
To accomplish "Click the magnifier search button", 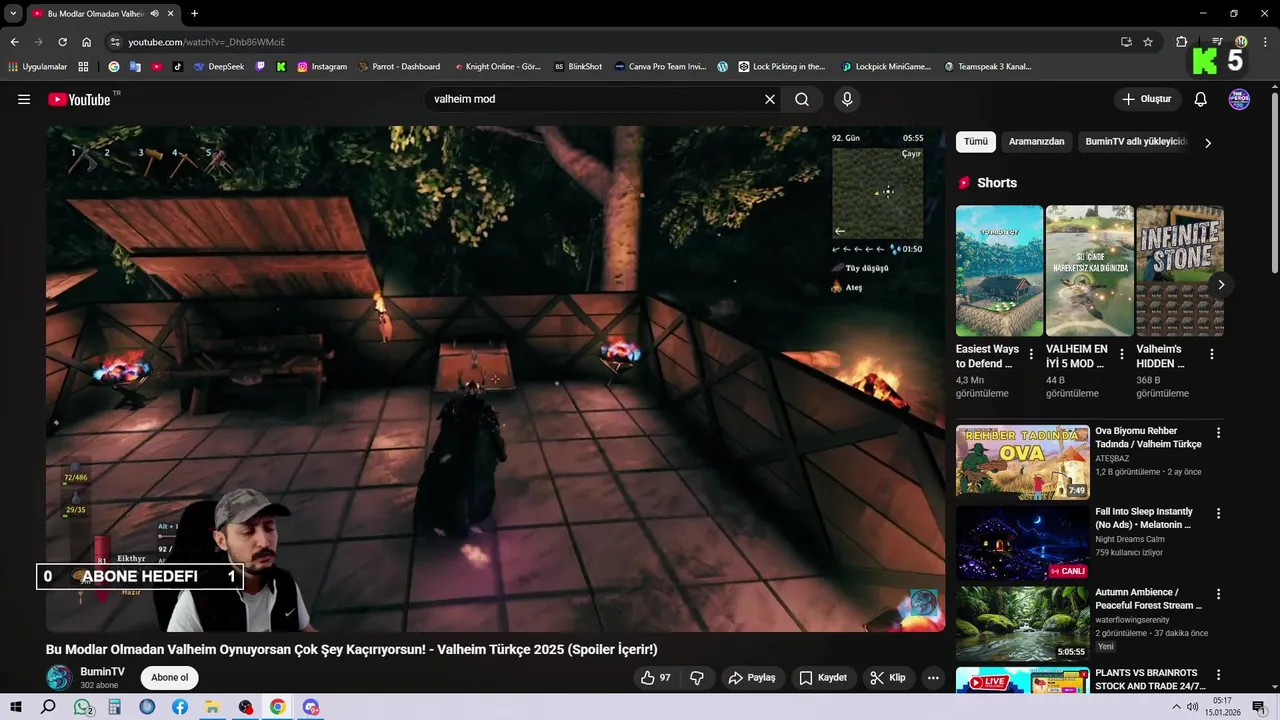I will [x=802, y=99].
